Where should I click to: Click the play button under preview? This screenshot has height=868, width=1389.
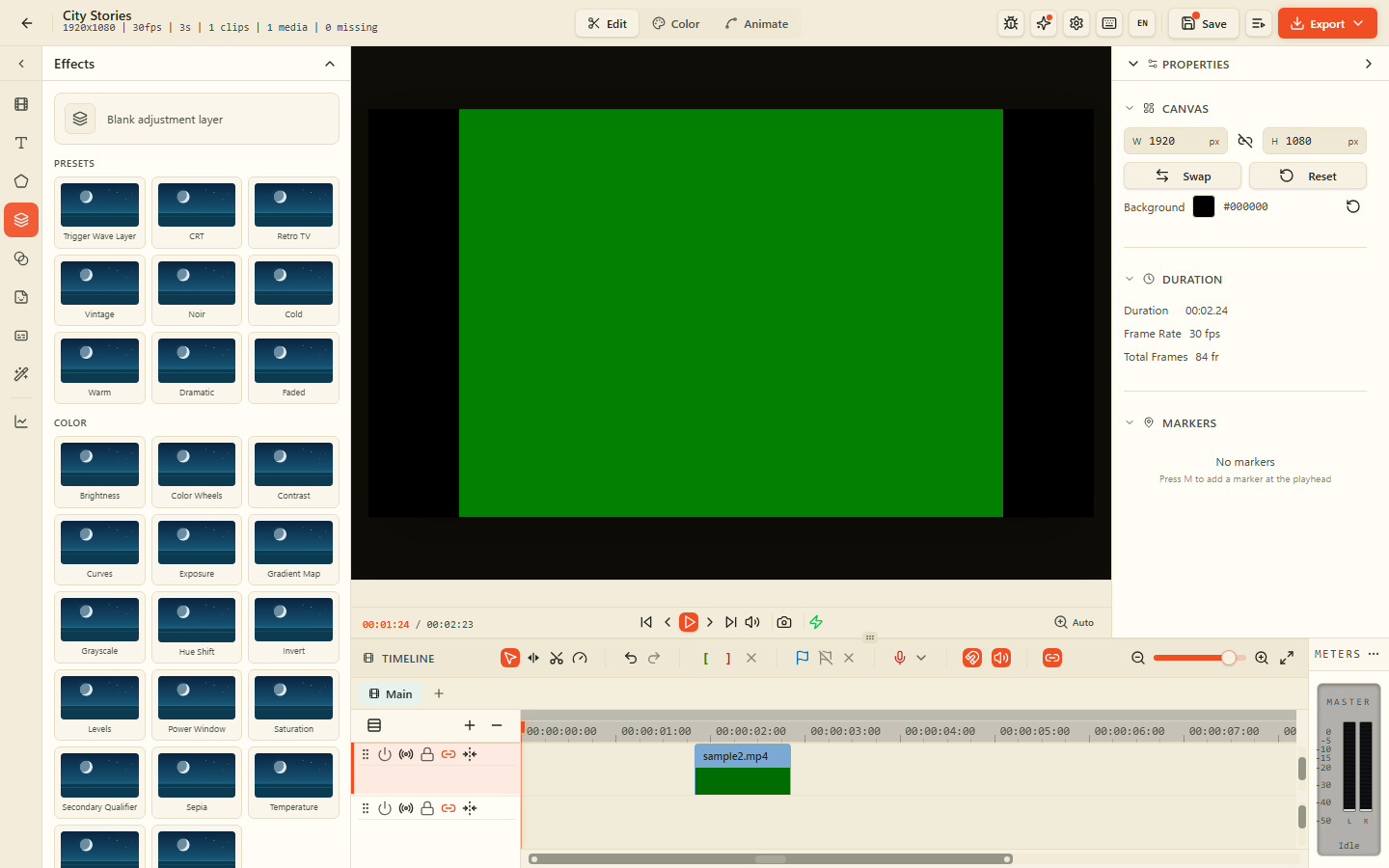(689, 622)
